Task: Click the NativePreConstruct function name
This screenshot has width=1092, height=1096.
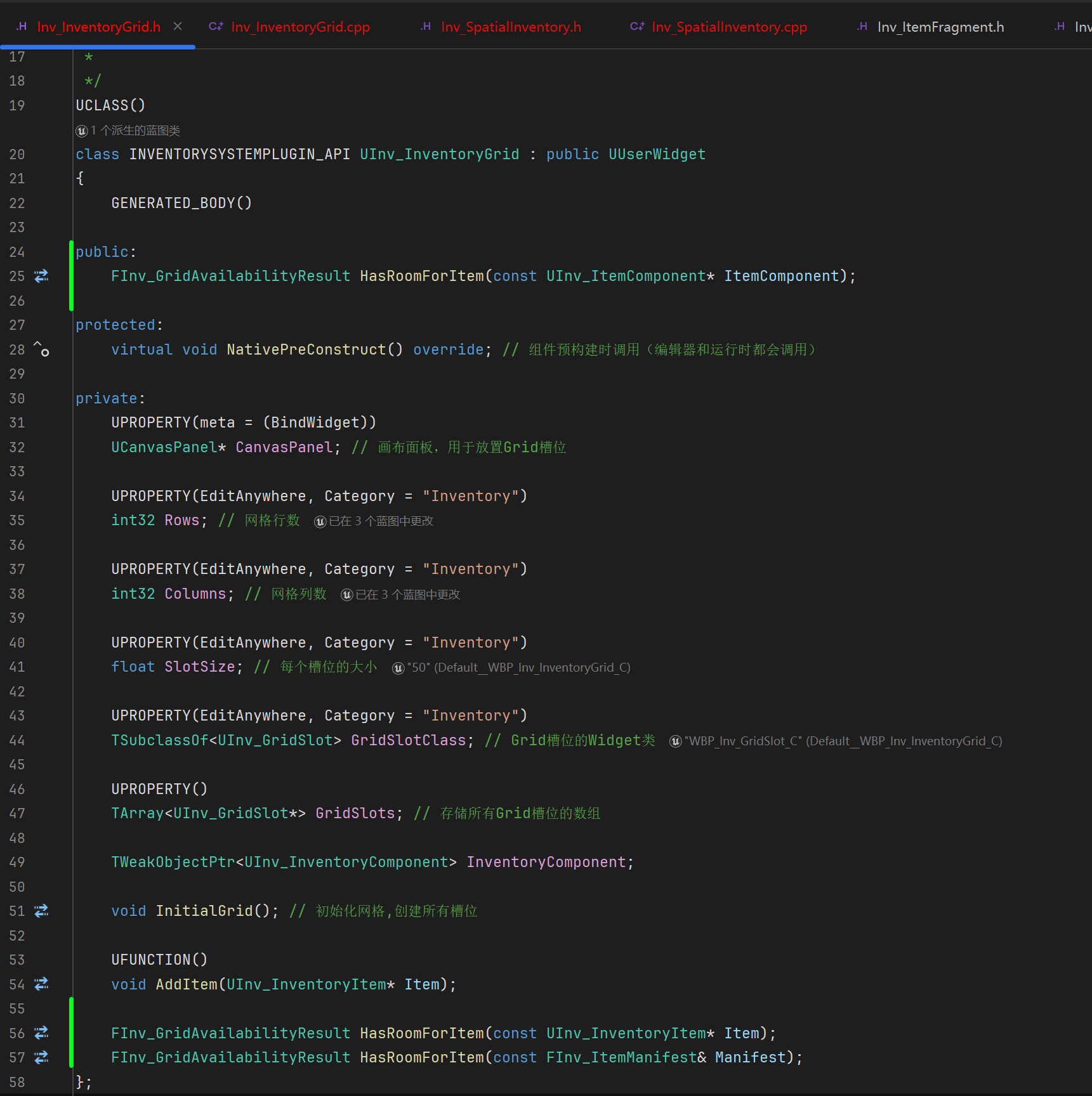Action: tap(306, 349)
